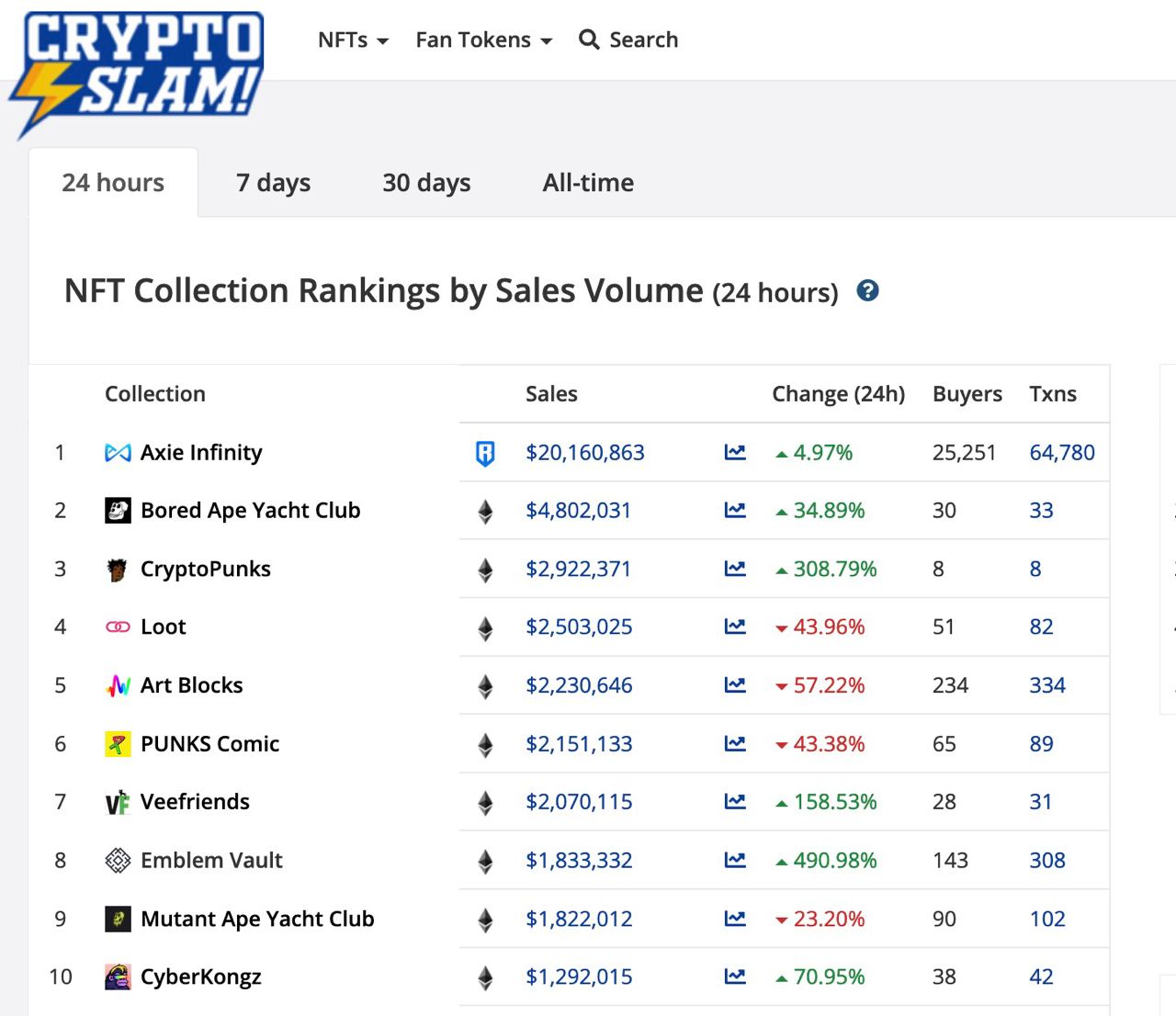This screenshot has width=1176, height=1016.
Task: Switch to the 7 days tab
Action: click(273, 183)
